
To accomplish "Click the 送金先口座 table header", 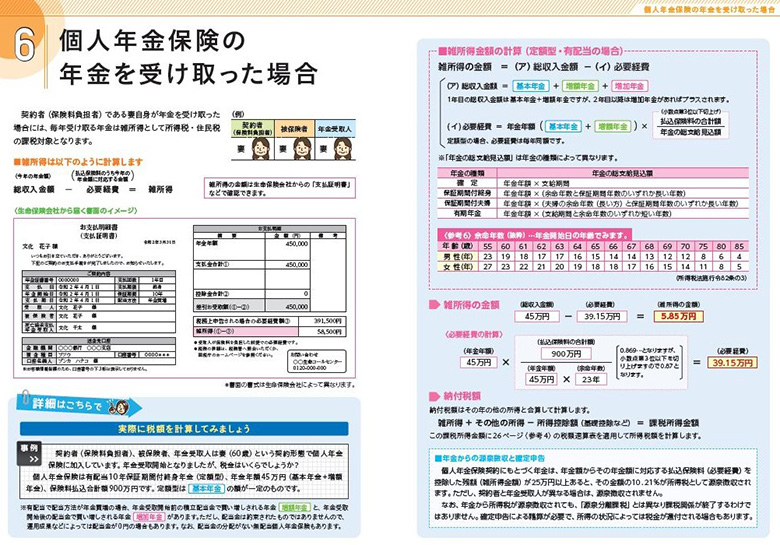I will 98,341.
